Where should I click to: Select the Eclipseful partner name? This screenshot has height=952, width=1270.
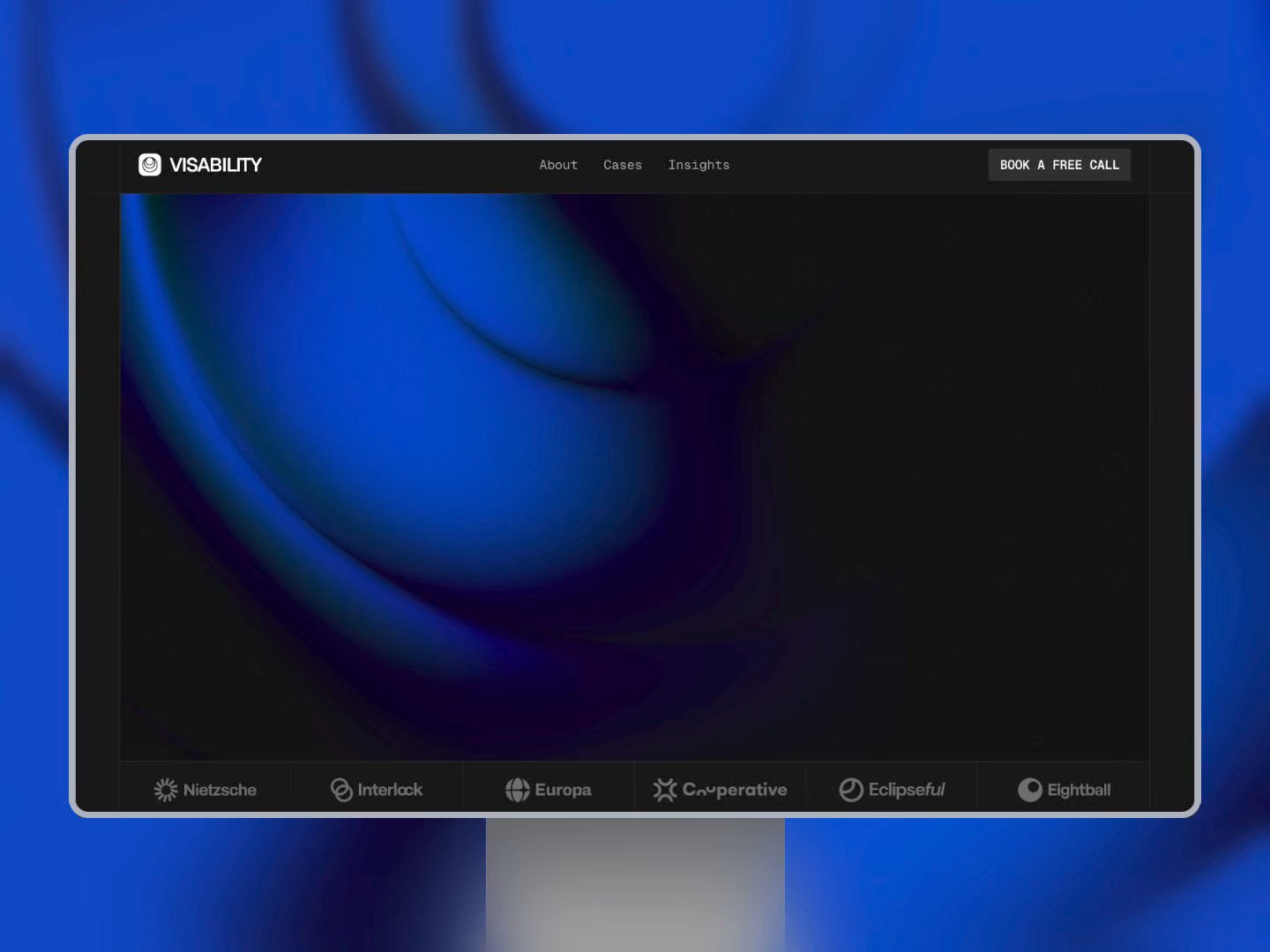click(907, 790)
